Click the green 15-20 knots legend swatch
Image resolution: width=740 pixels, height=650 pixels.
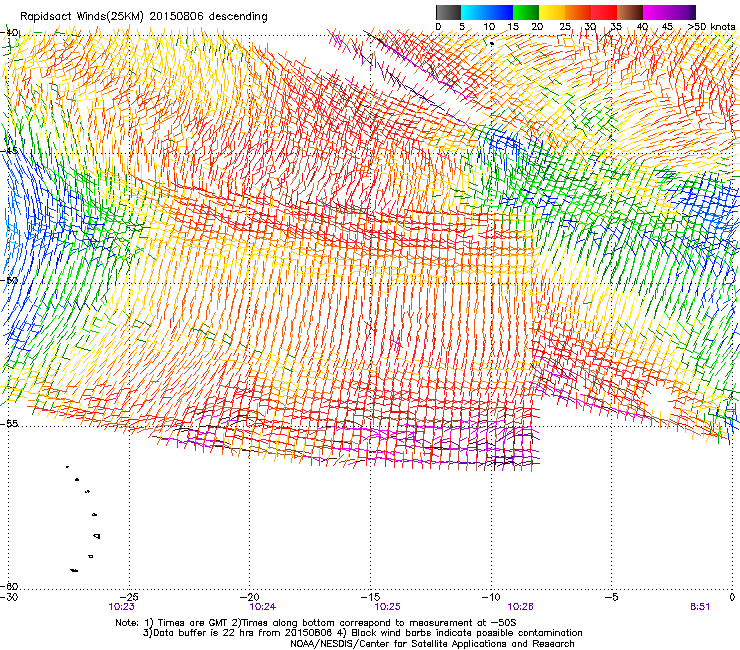pyautogui.click(x=526, y=12)
